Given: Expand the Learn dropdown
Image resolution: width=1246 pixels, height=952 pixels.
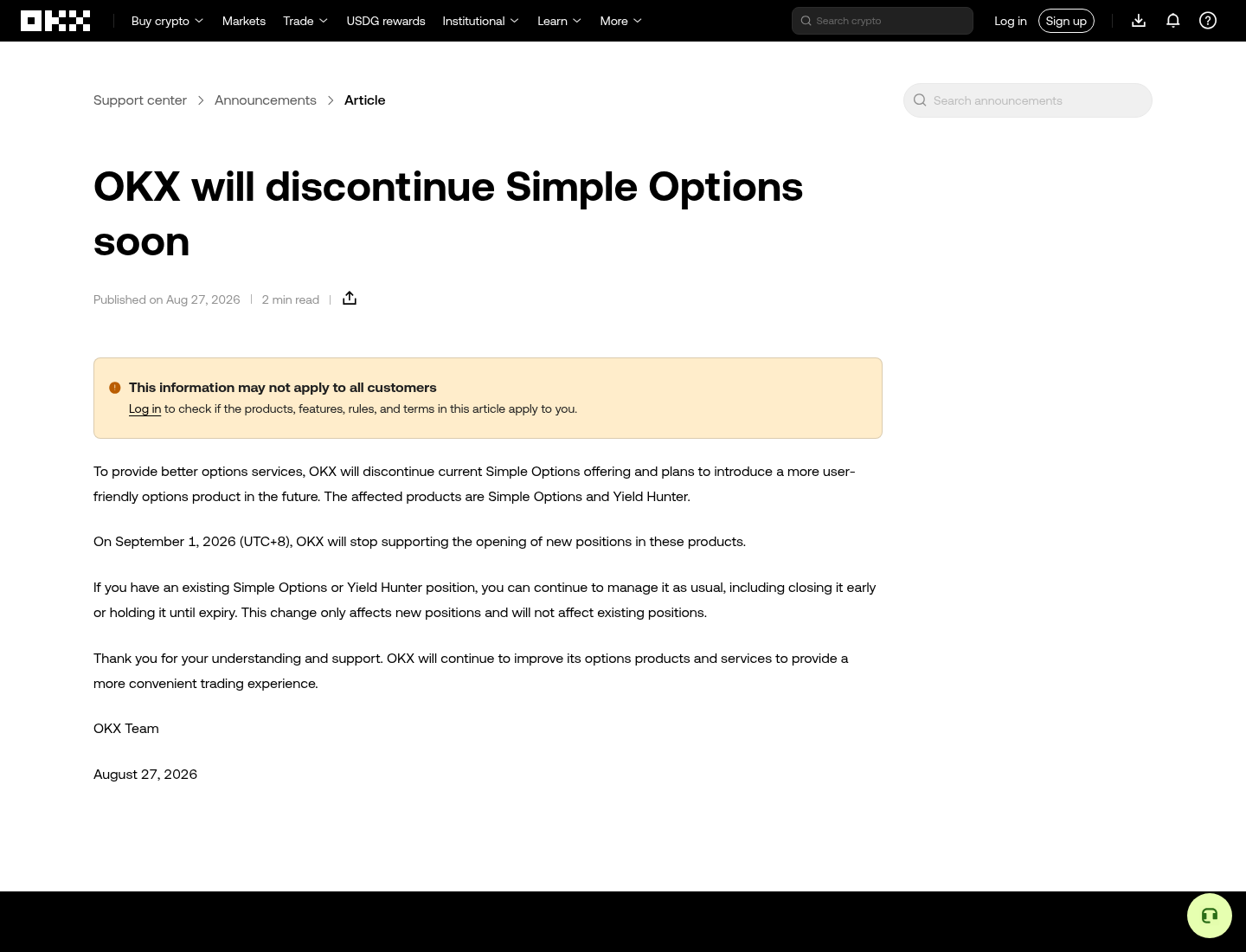Looking at the screenshot, I should (560, 21).
